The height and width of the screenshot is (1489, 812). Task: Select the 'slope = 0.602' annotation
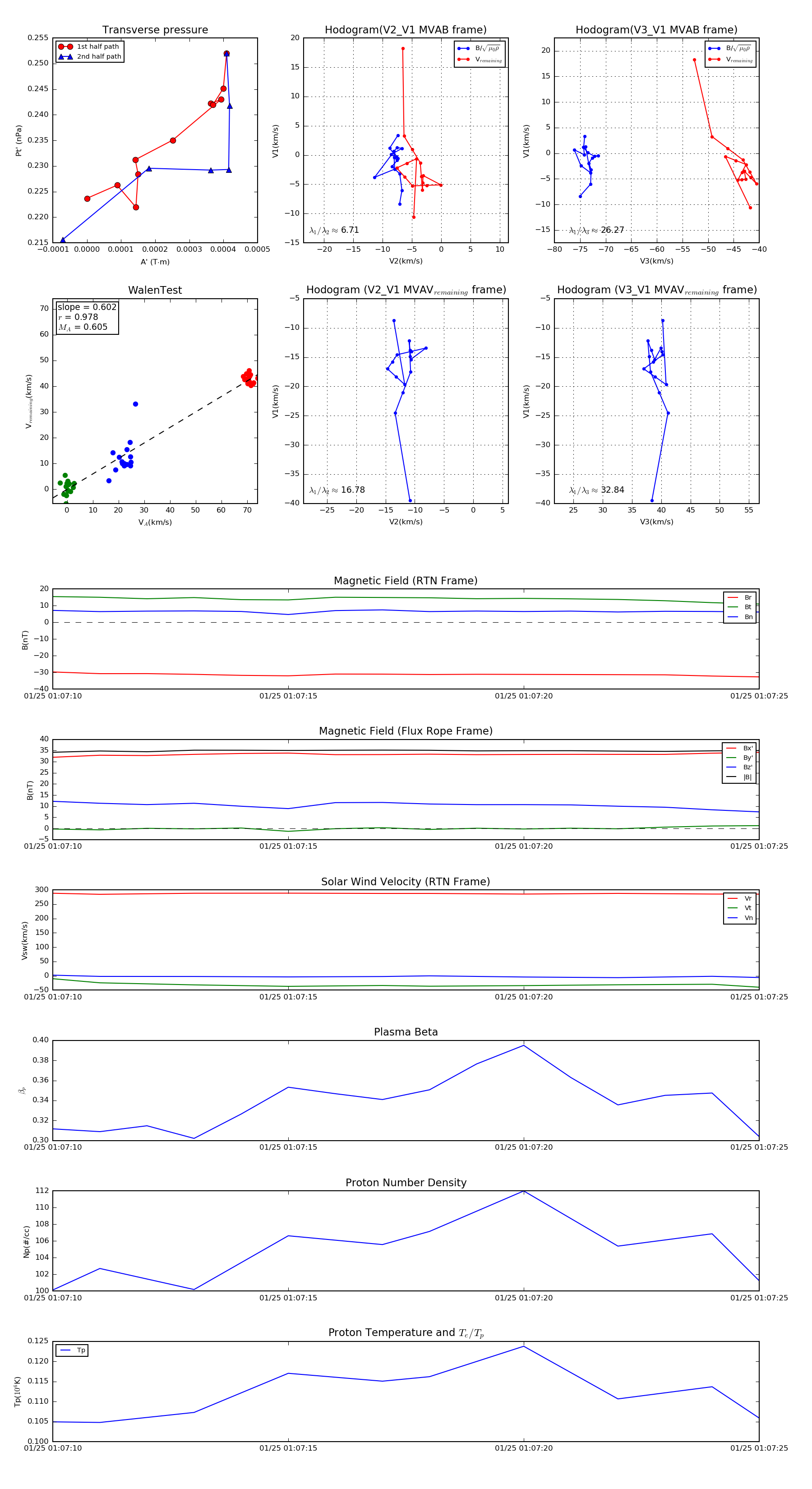(x=87, y=307)
